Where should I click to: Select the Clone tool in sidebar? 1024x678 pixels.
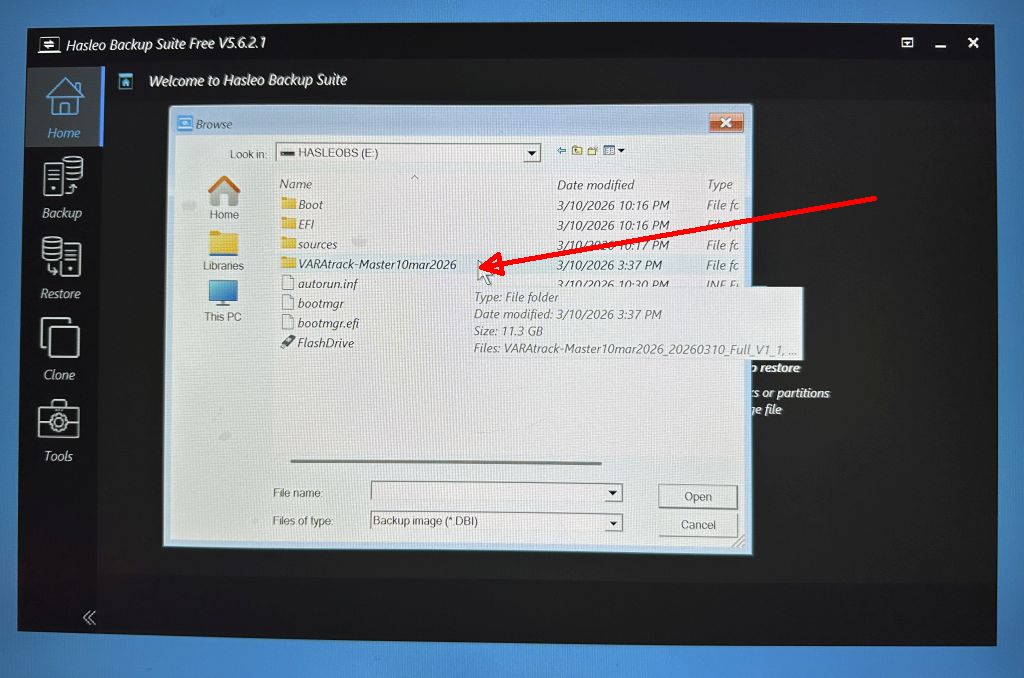(59, 349)
